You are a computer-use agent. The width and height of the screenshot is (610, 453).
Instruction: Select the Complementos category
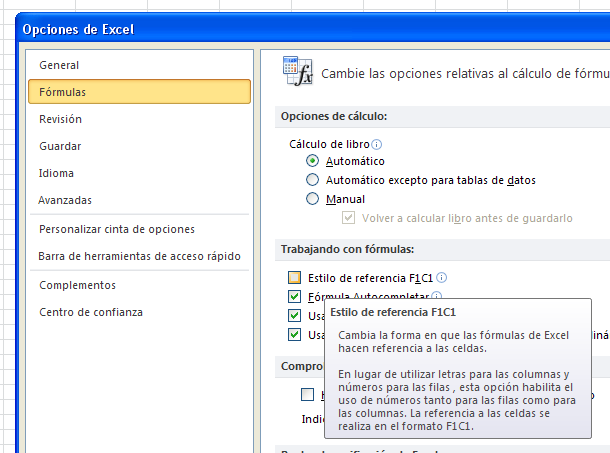[x=139, y=285]
